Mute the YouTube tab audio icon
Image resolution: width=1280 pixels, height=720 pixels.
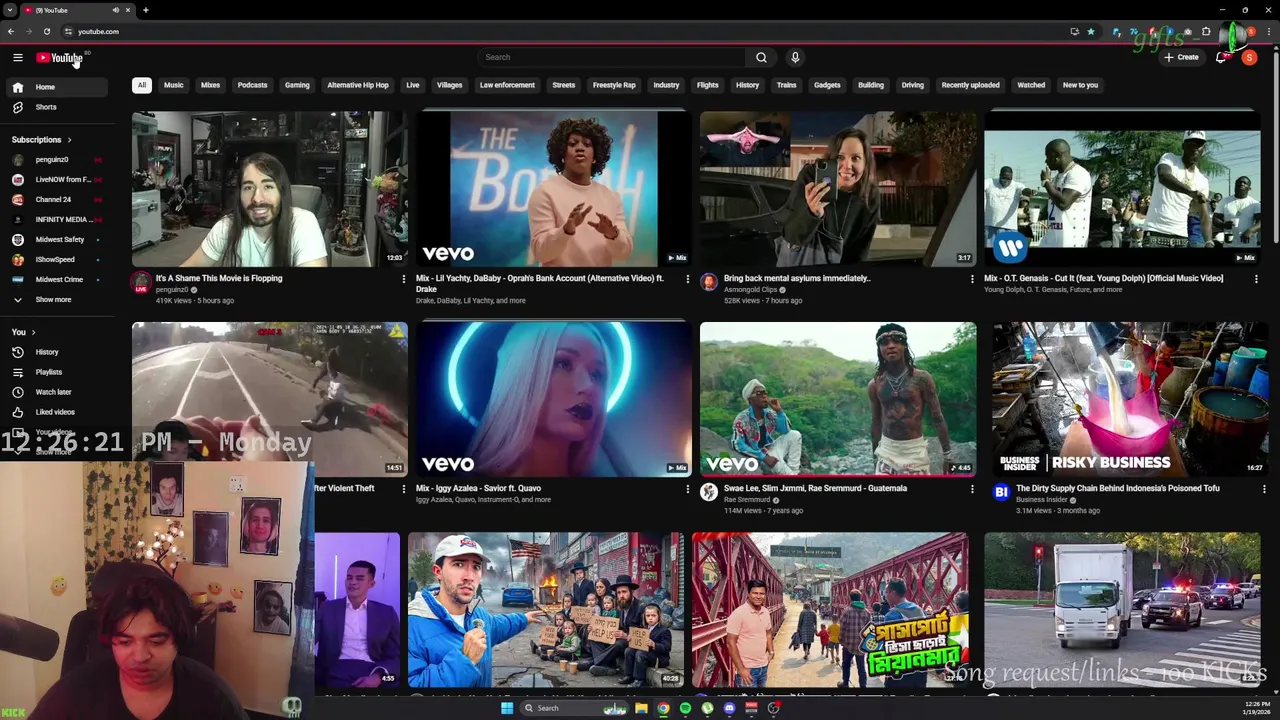pos(116,10)
